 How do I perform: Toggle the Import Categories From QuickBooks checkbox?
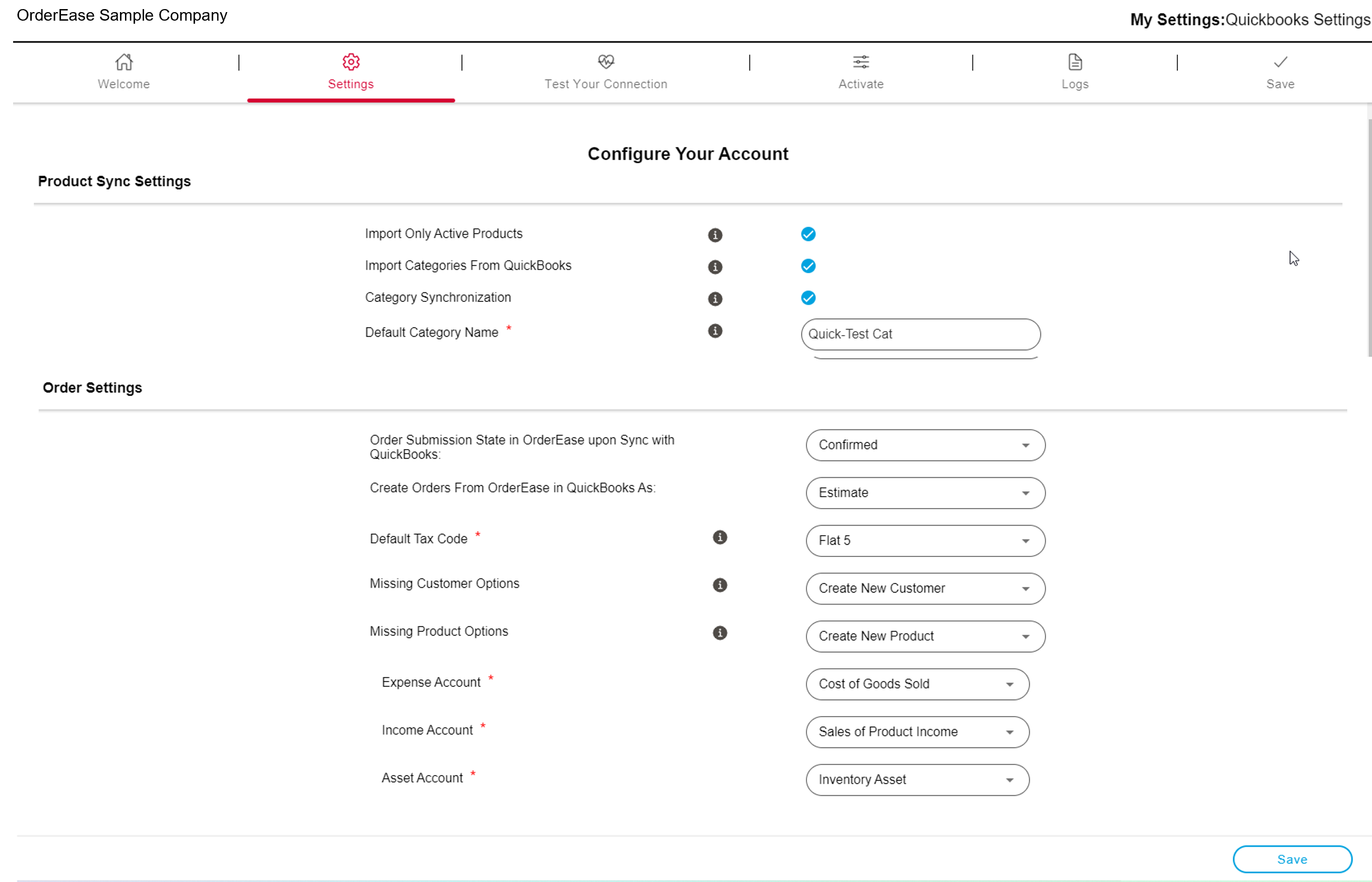[808, 265]
